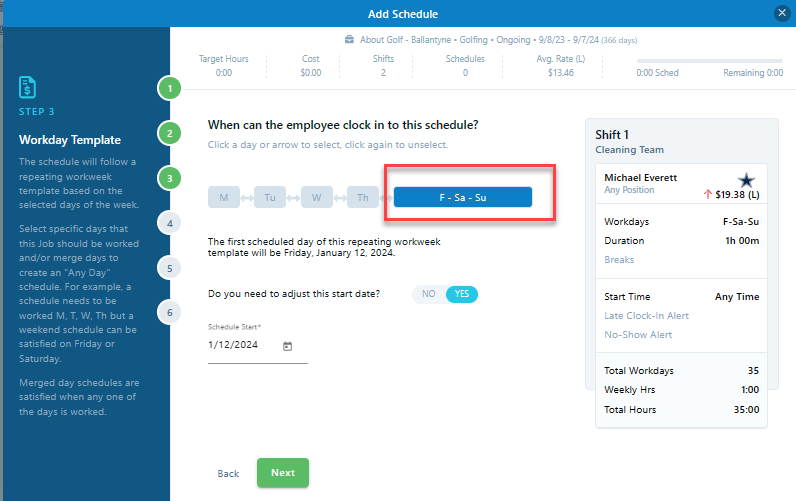Click the Target Hours 0:00 stat
The image size is (796, 501).
224,65
